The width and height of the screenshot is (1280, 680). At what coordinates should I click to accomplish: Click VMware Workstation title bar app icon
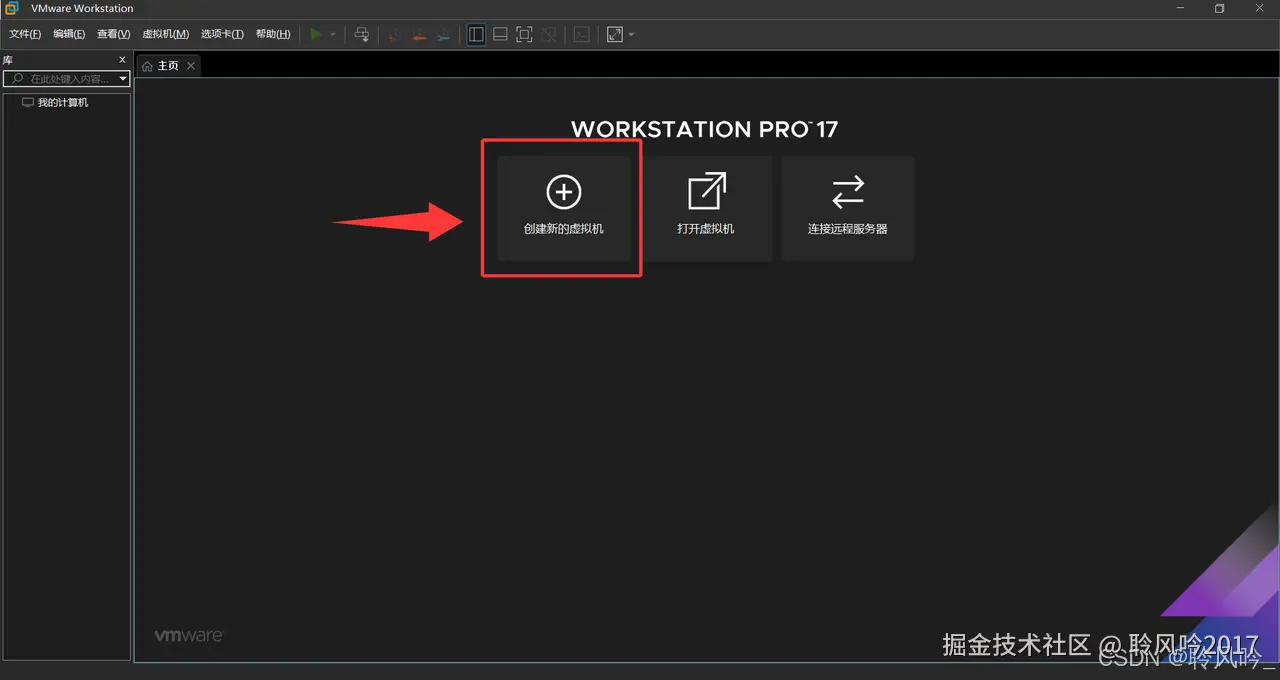pyautogui.click(x=12, y=8)
